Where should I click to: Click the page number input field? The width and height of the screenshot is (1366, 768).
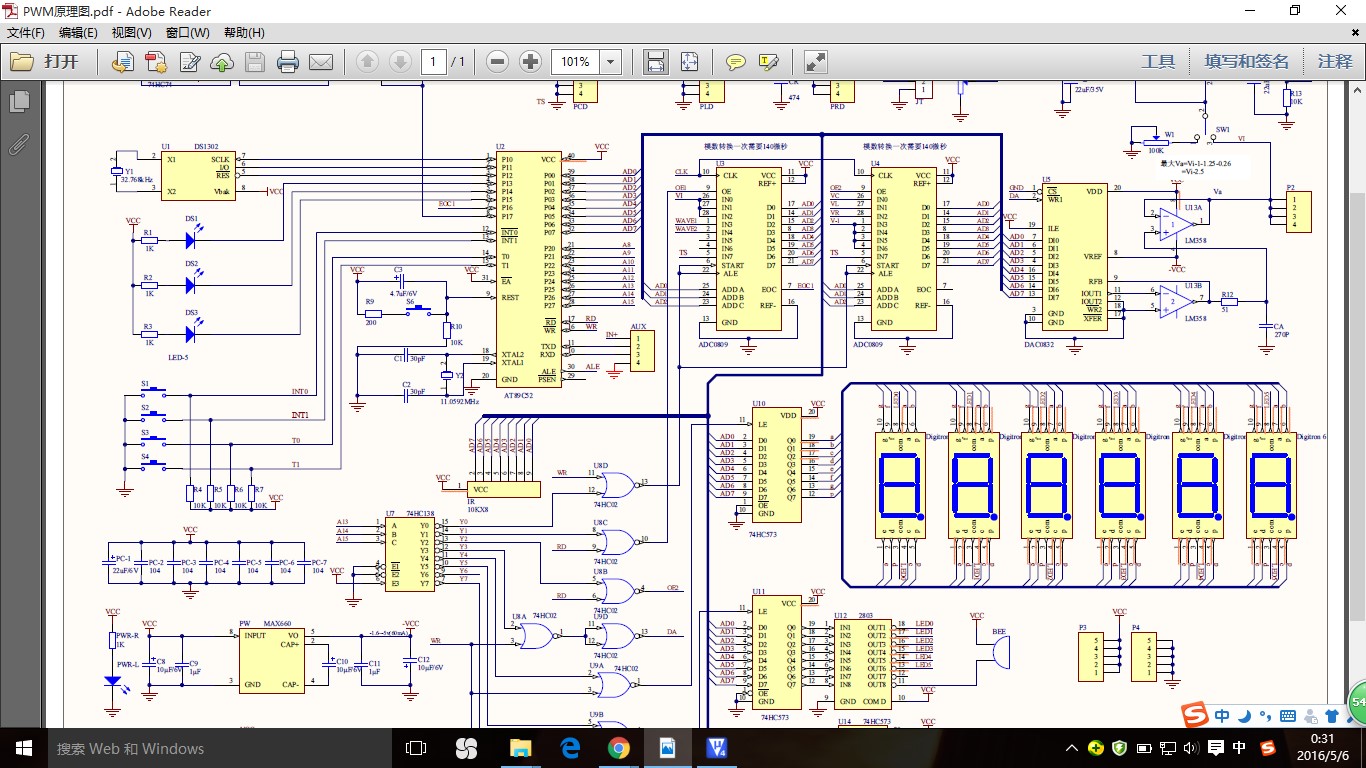pyautogui.click(x=433, y=62)
